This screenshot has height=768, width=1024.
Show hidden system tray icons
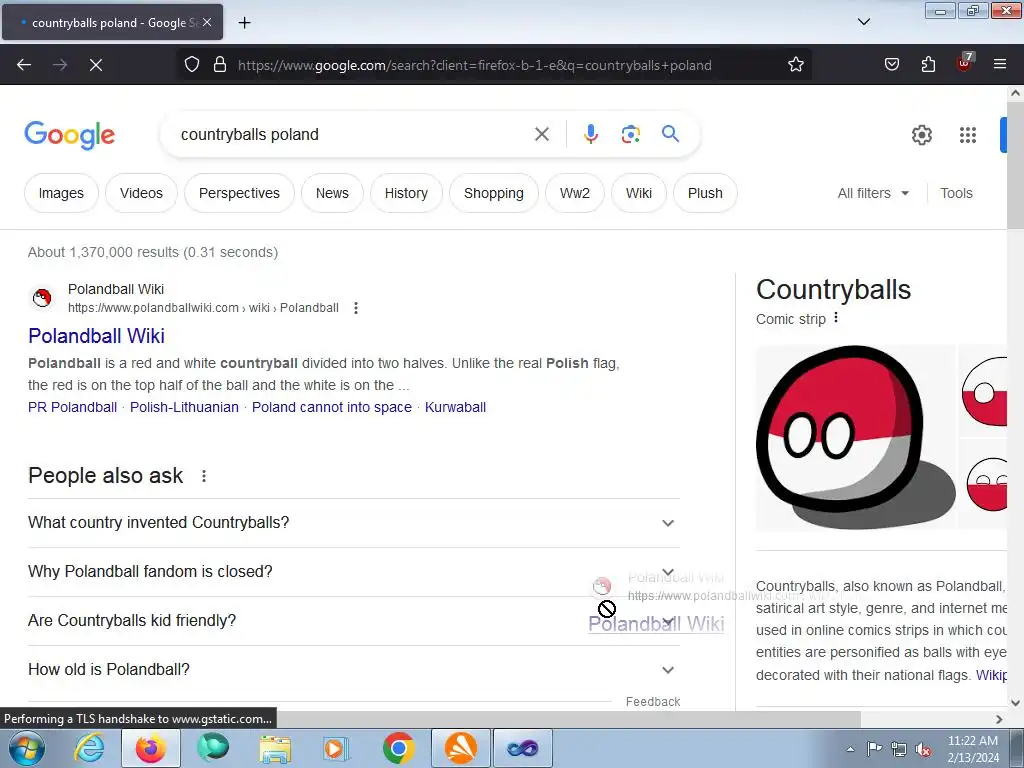point(850,750)
